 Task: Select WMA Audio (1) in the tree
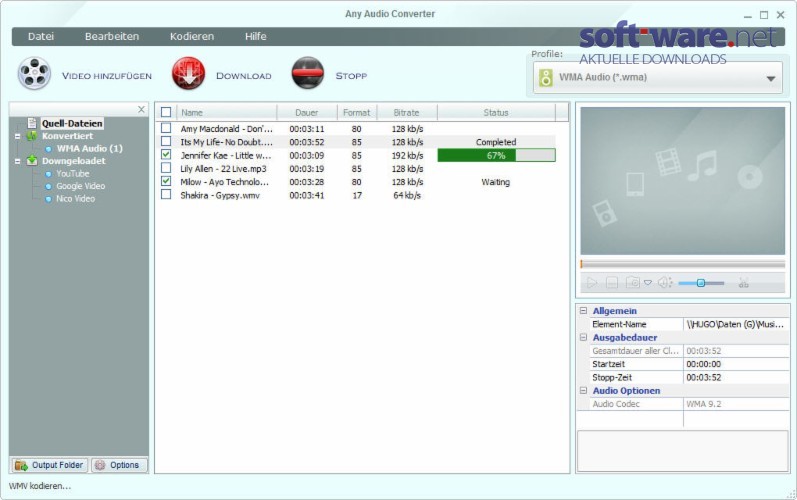89,149
